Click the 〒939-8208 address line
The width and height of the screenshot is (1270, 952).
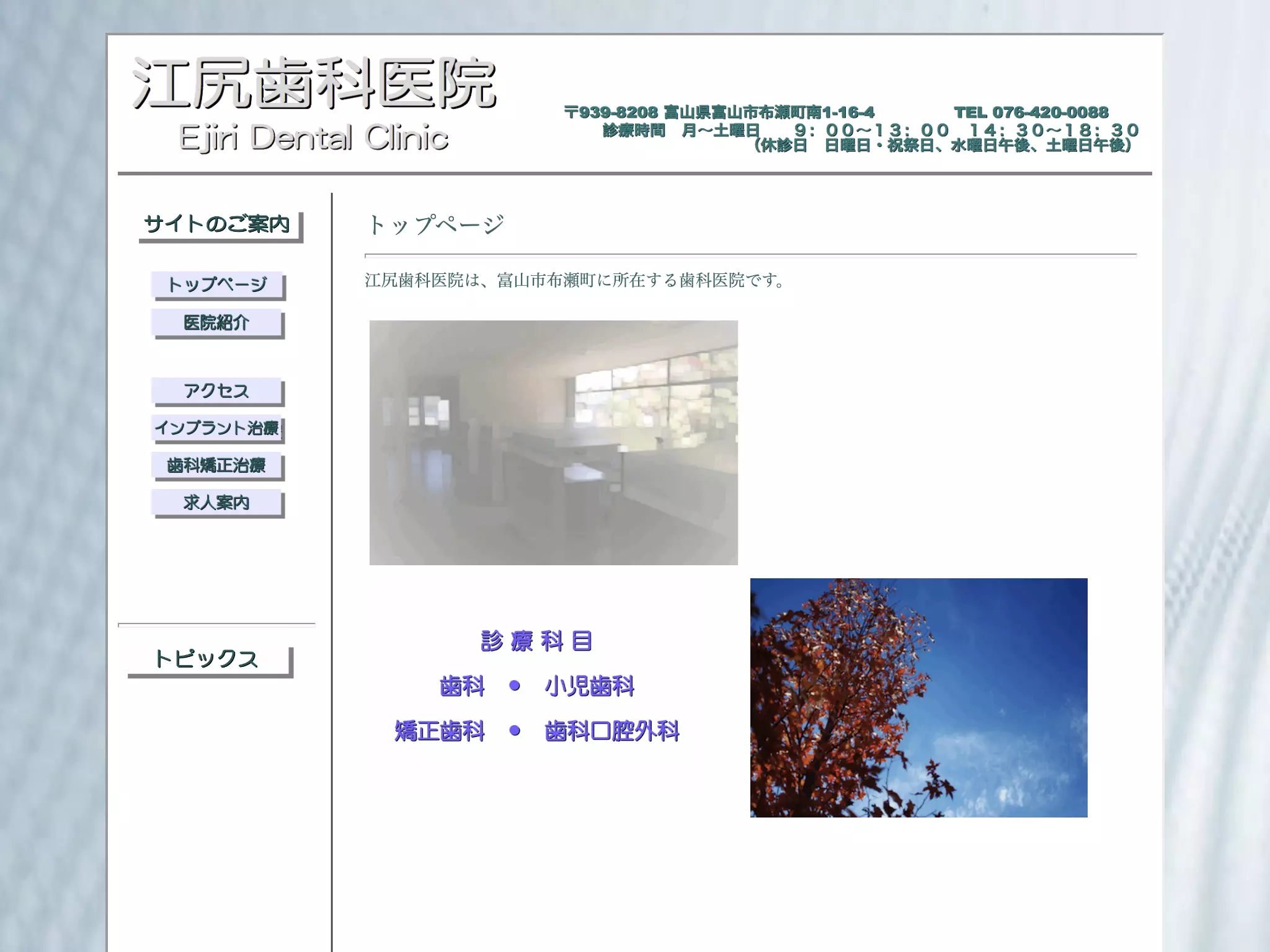pyautogui.click(x=719, y=113)
